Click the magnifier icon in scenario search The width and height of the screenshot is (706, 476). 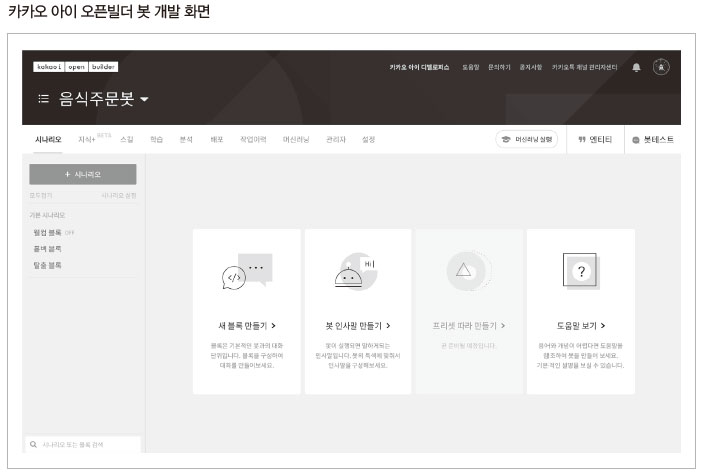(x=33, y=444)
